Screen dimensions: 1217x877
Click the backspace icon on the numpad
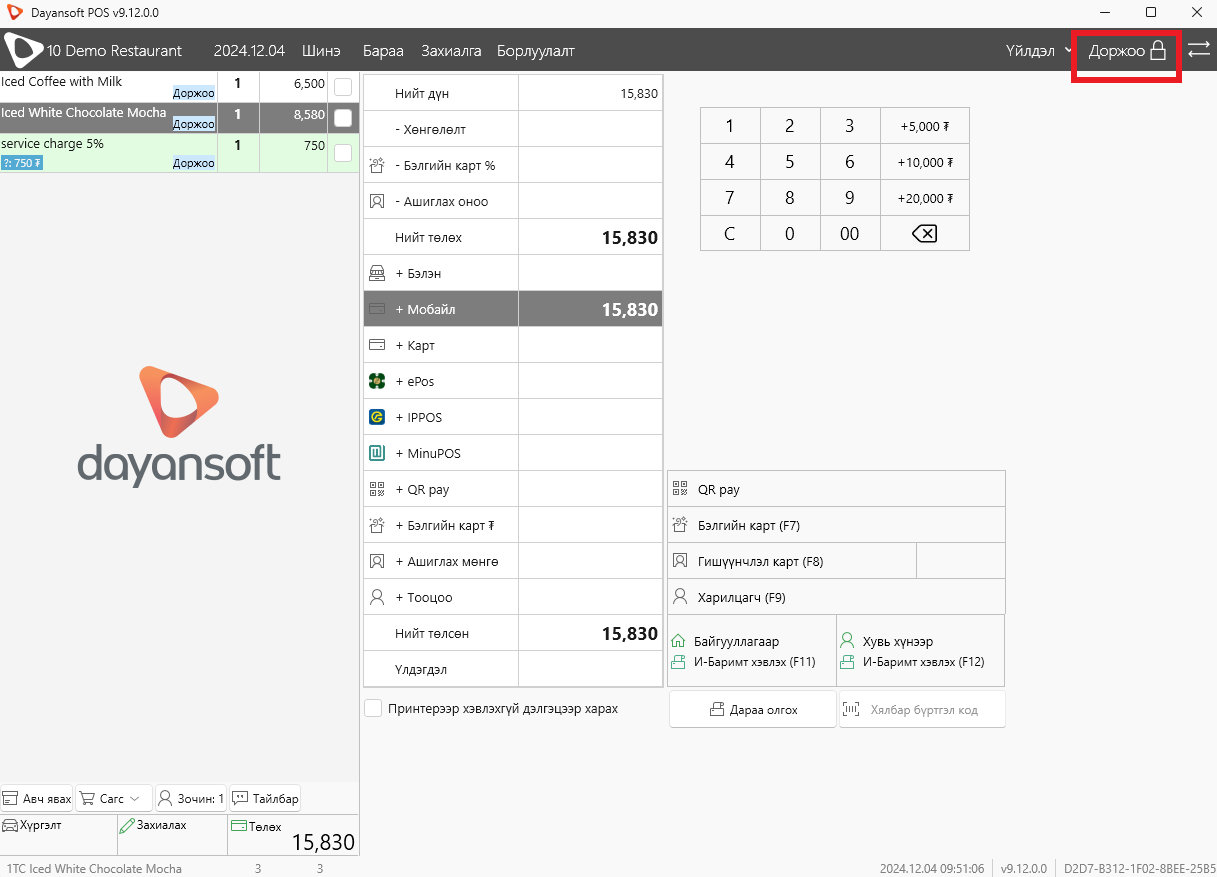click(x=925, y=234)
